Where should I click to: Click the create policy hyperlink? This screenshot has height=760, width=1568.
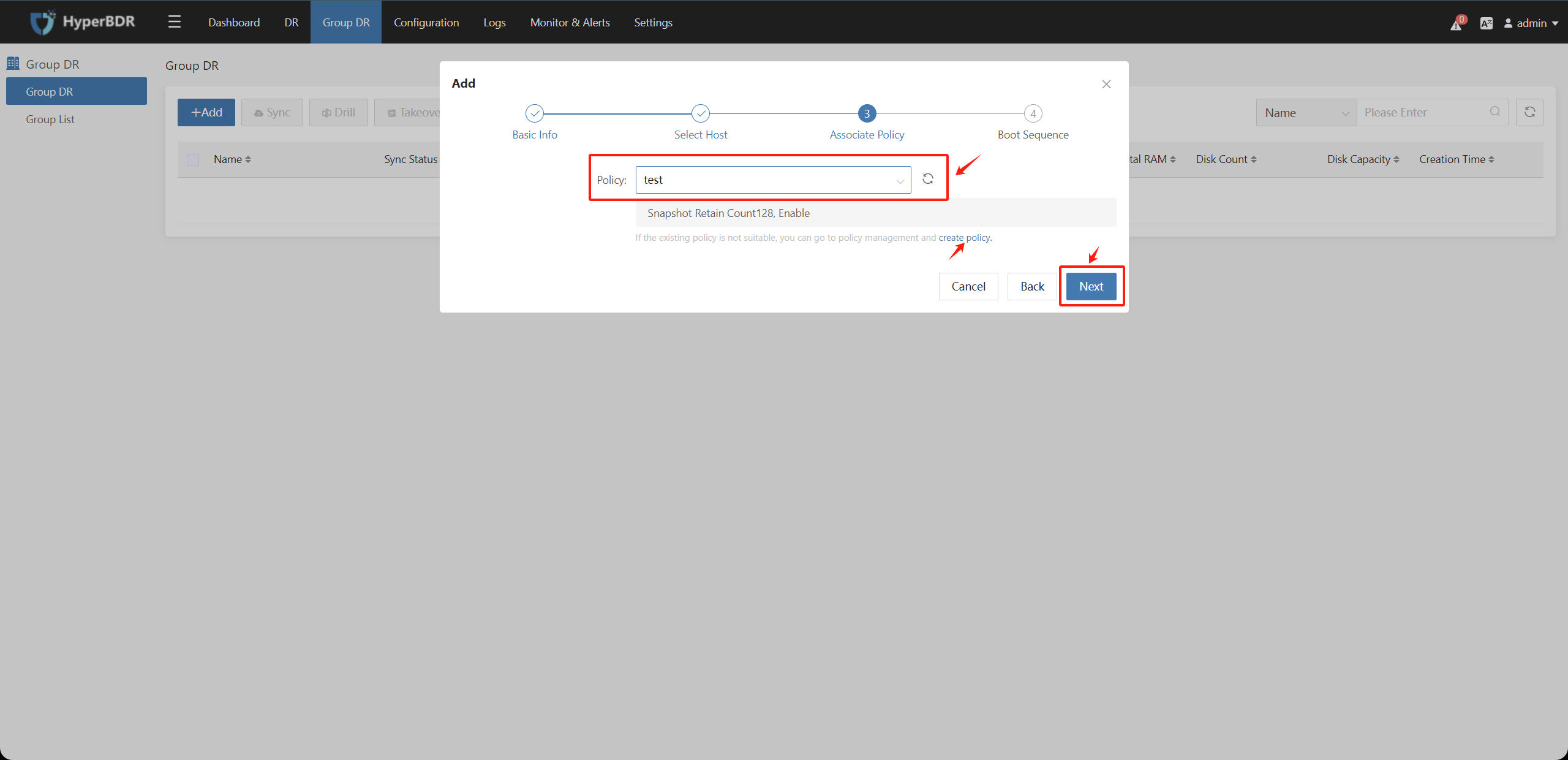click(x=963, y=237)
